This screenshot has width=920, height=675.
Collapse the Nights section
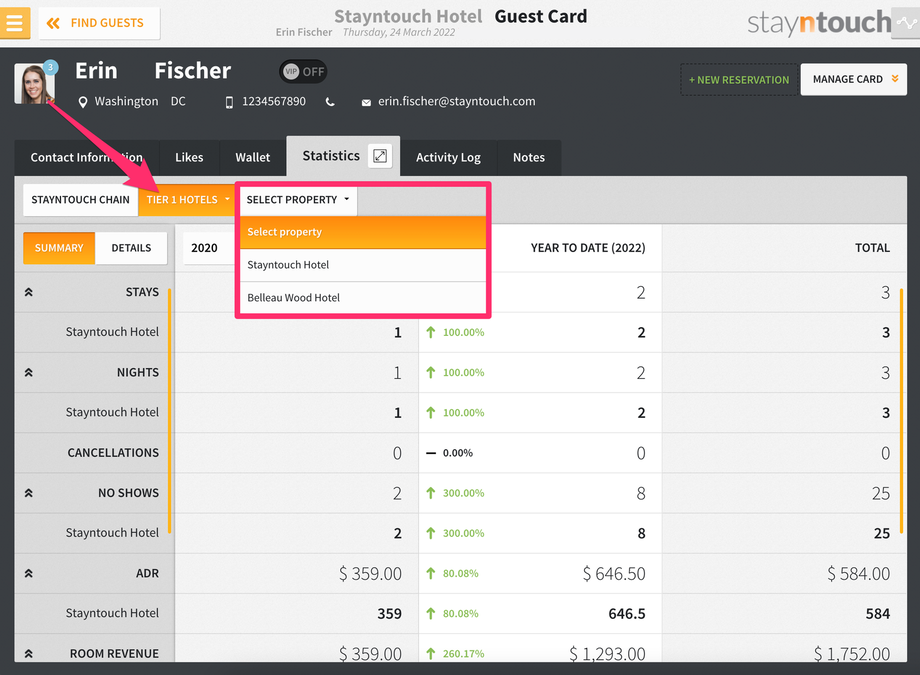click(28, 373)
